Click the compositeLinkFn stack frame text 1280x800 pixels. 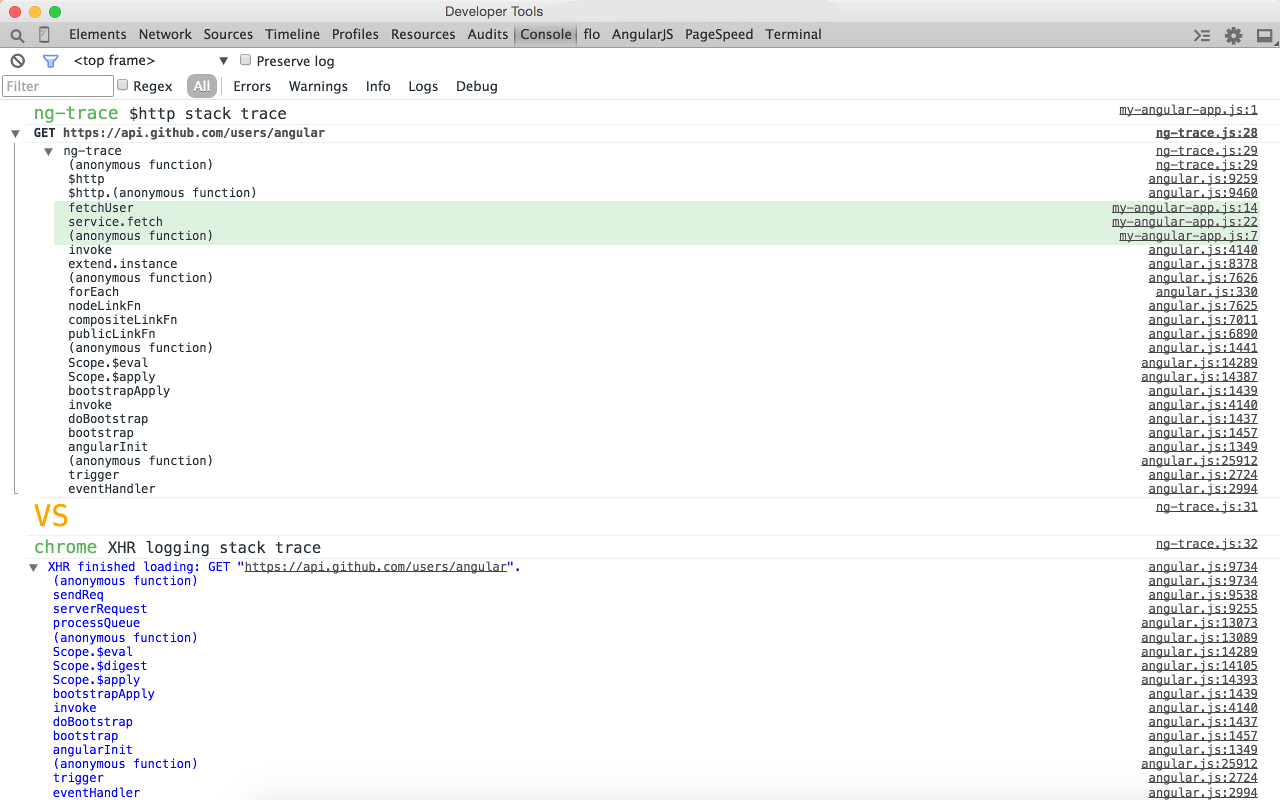coord(122,320)
